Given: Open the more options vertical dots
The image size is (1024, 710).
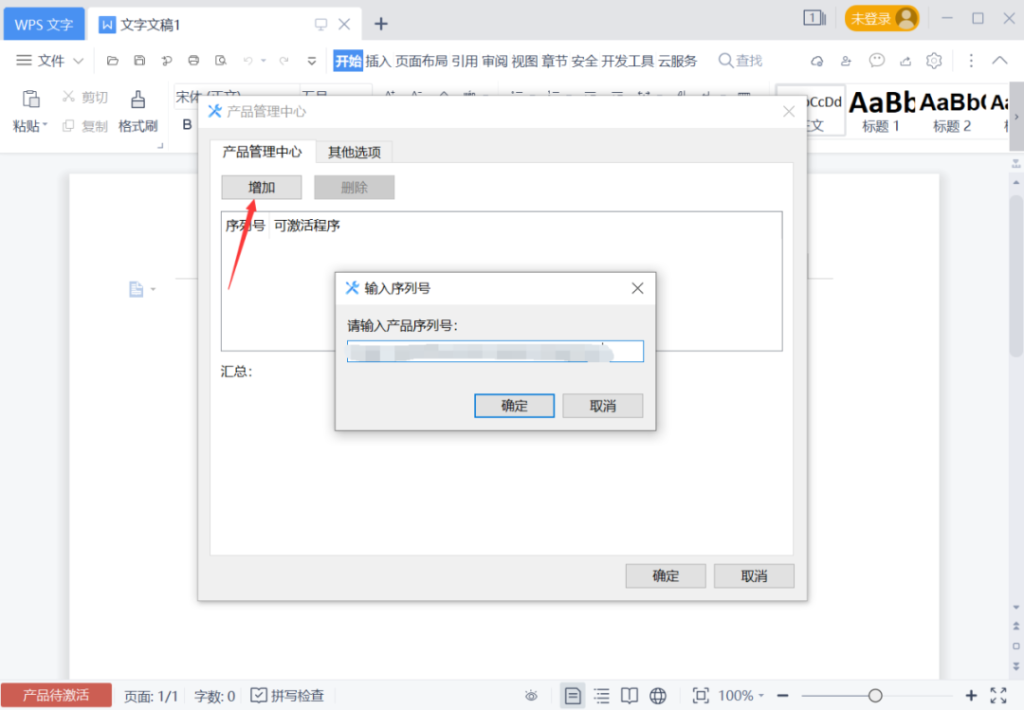Looking at the screenshot, I should [971, 61].
